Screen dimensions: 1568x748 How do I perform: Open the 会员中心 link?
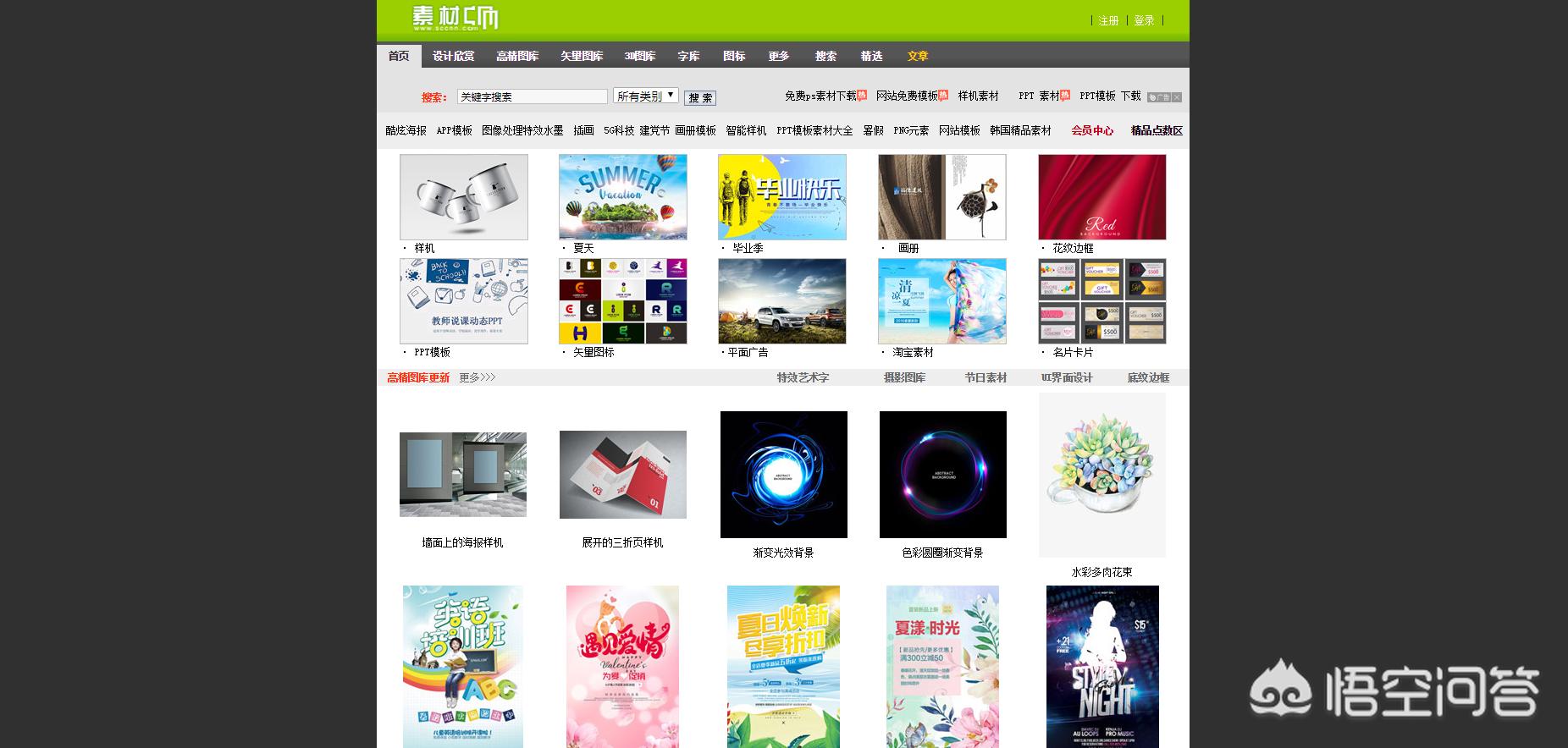pos(1092,130)
